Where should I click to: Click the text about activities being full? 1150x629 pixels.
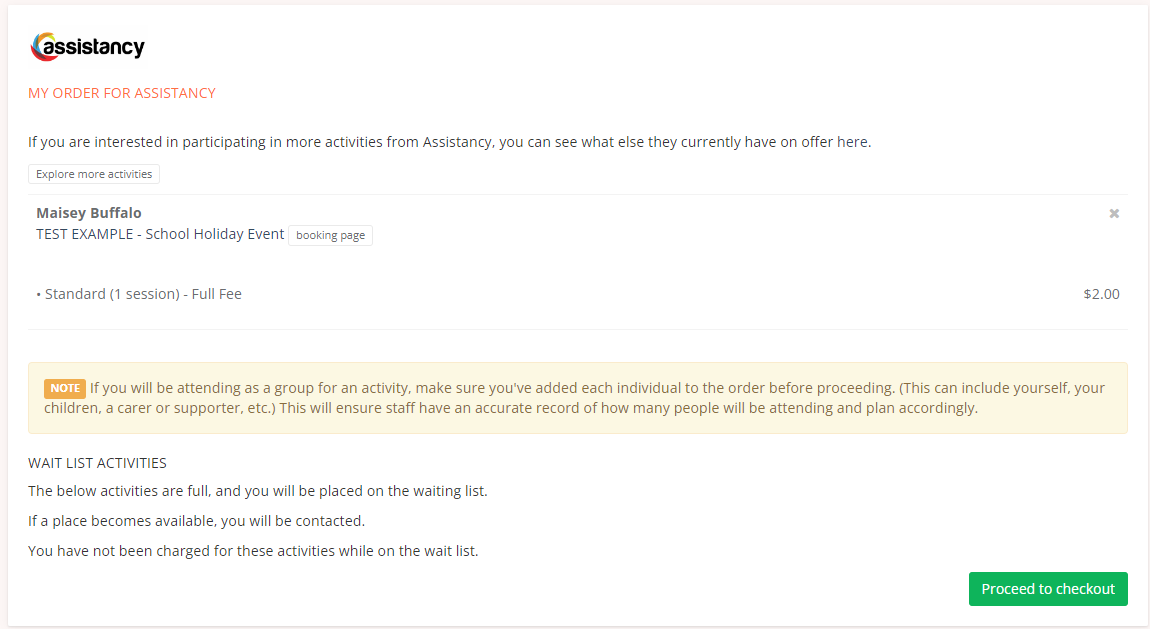tap(257, 491)
